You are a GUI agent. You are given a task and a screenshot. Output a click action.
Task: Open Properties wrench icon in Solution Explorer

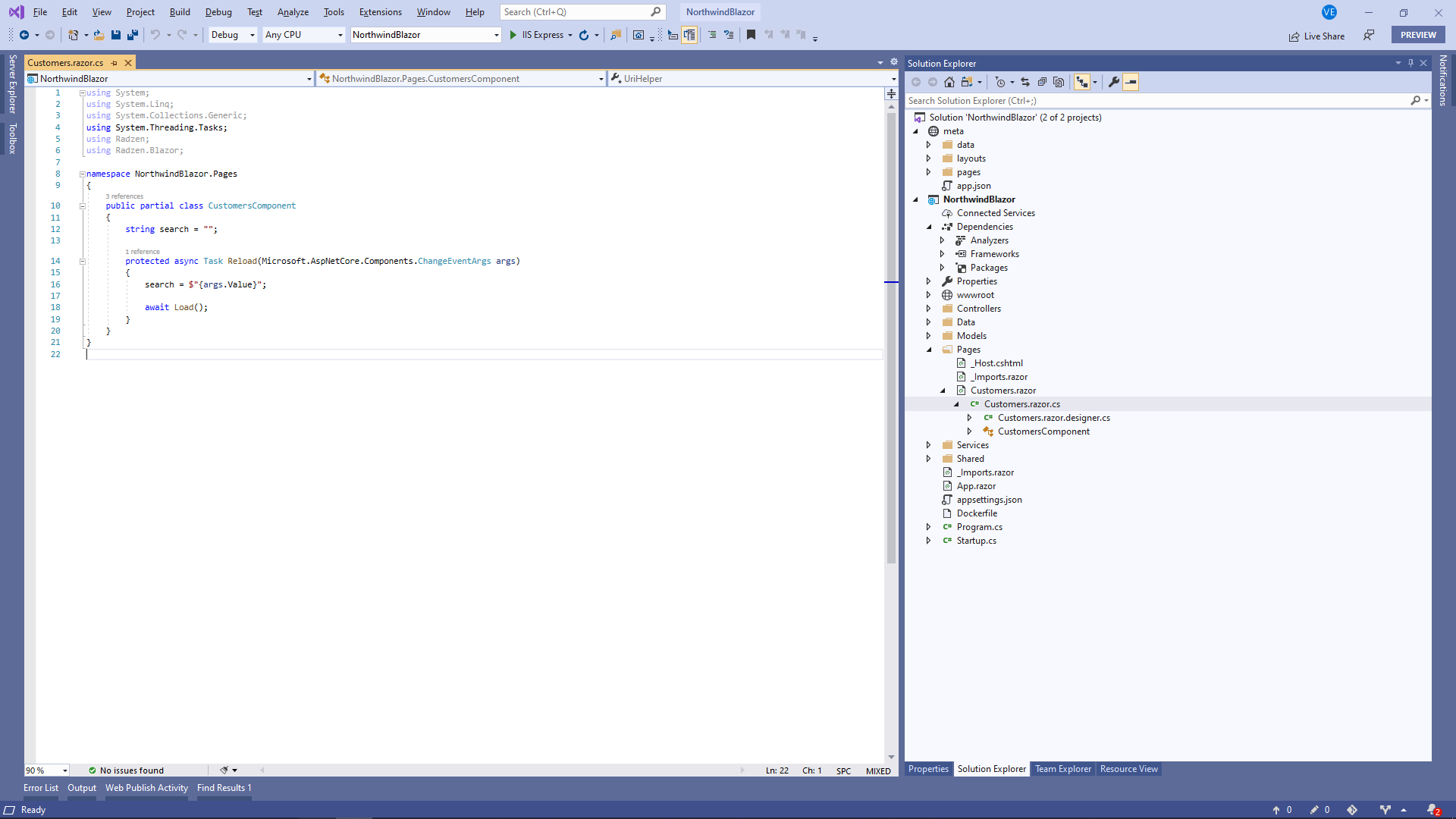1113,82
